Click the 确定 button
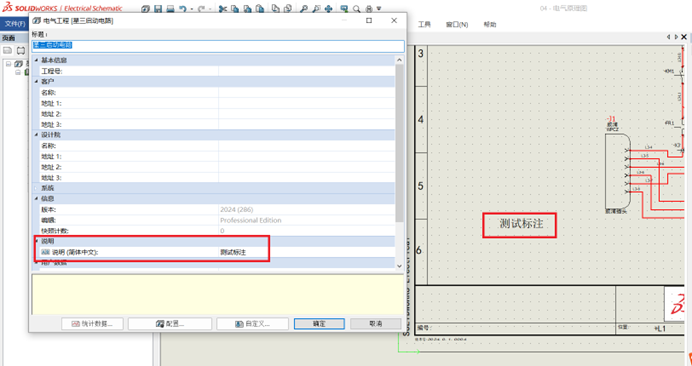The width and height of the screenshot is (692, 366). [x=319, y=324]
